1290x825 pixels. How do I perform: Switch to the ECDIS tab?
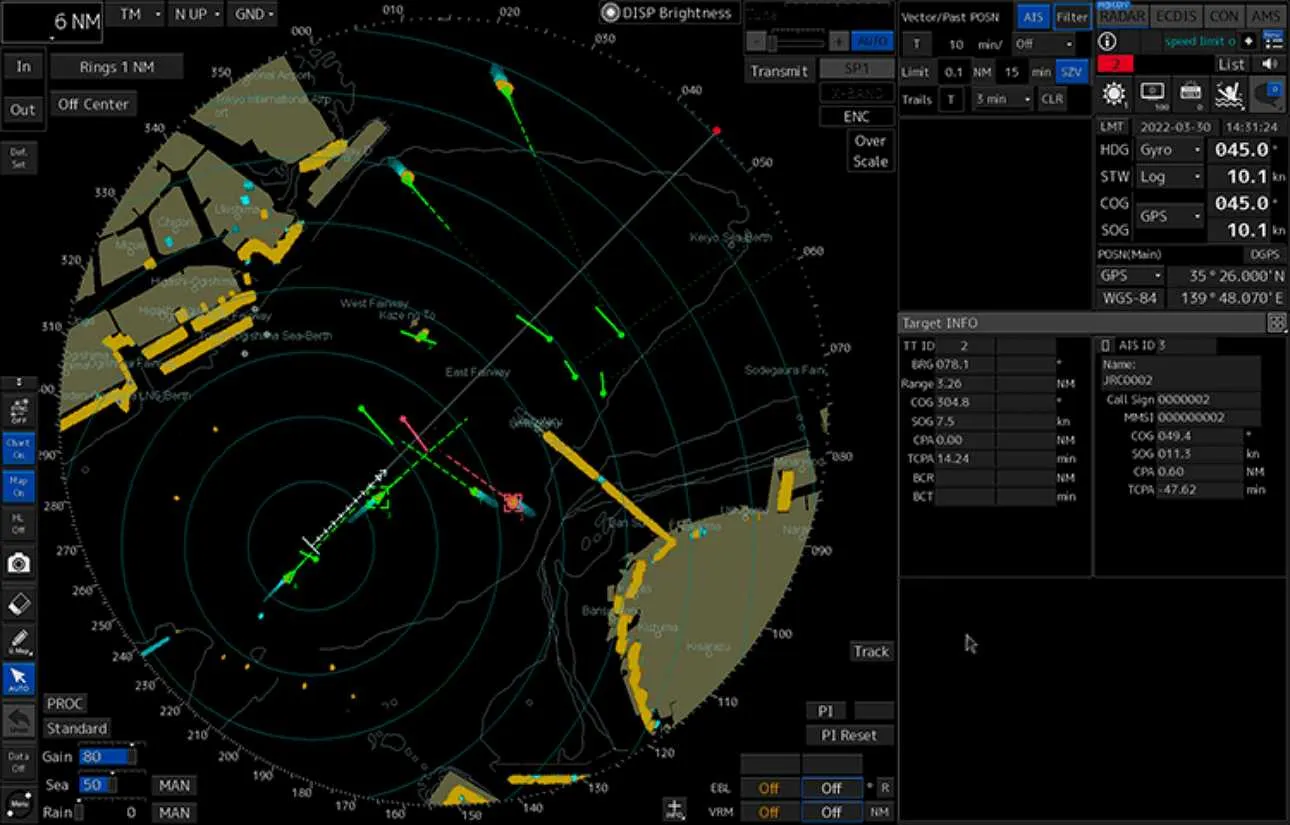click(1174, 16)
